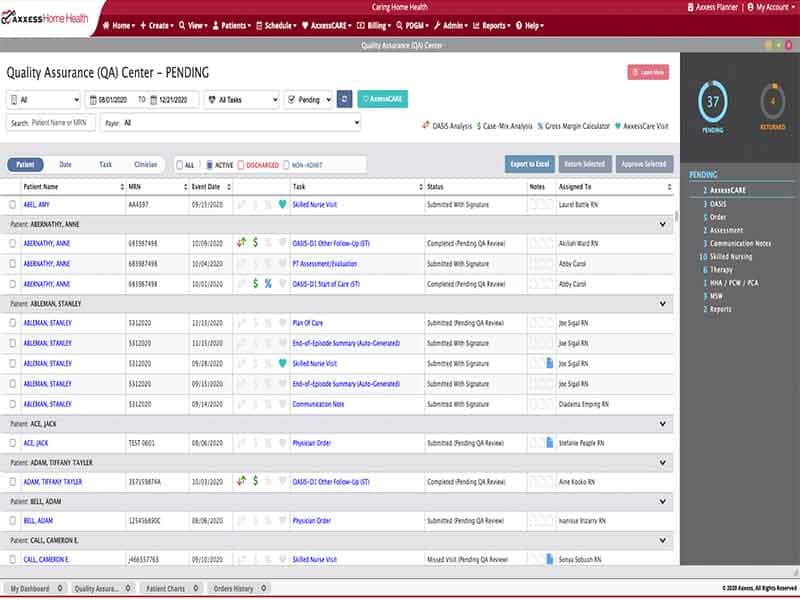Open the Payor dropdown
This screenshot has height=600, width=800.
pos(240,123)
